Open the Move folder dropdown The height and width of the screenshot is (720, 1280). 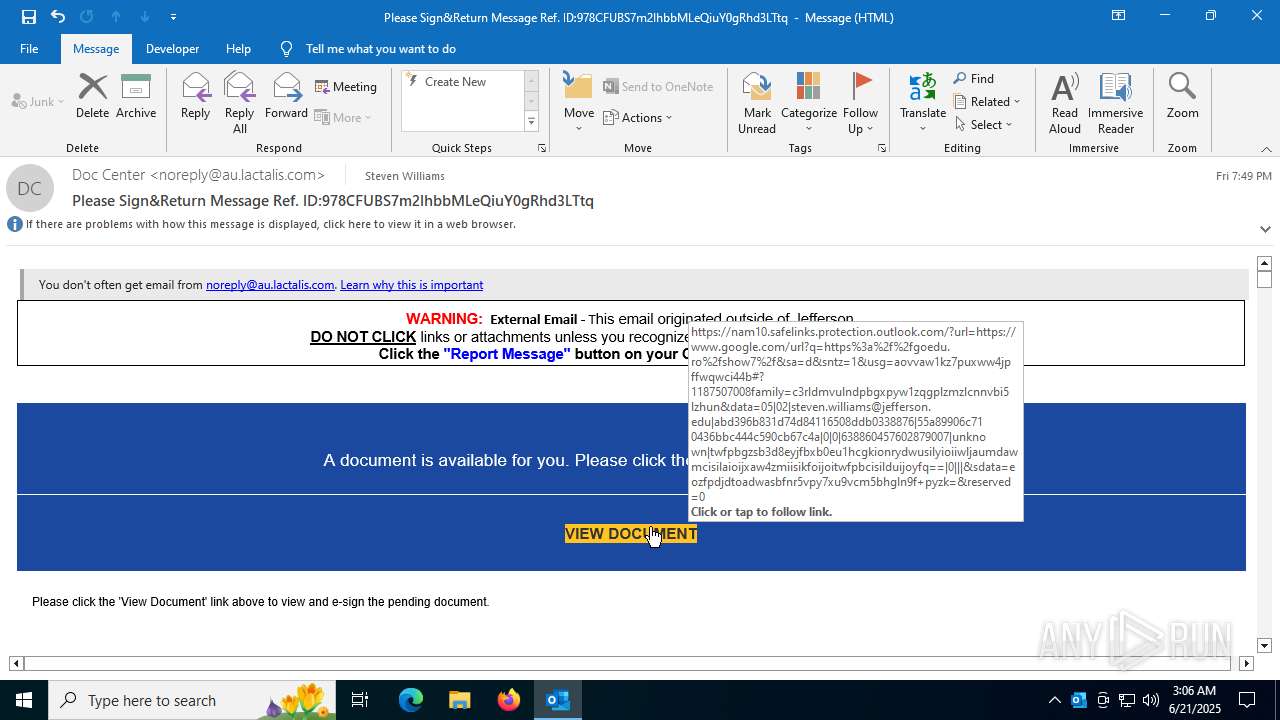[579, 102]
